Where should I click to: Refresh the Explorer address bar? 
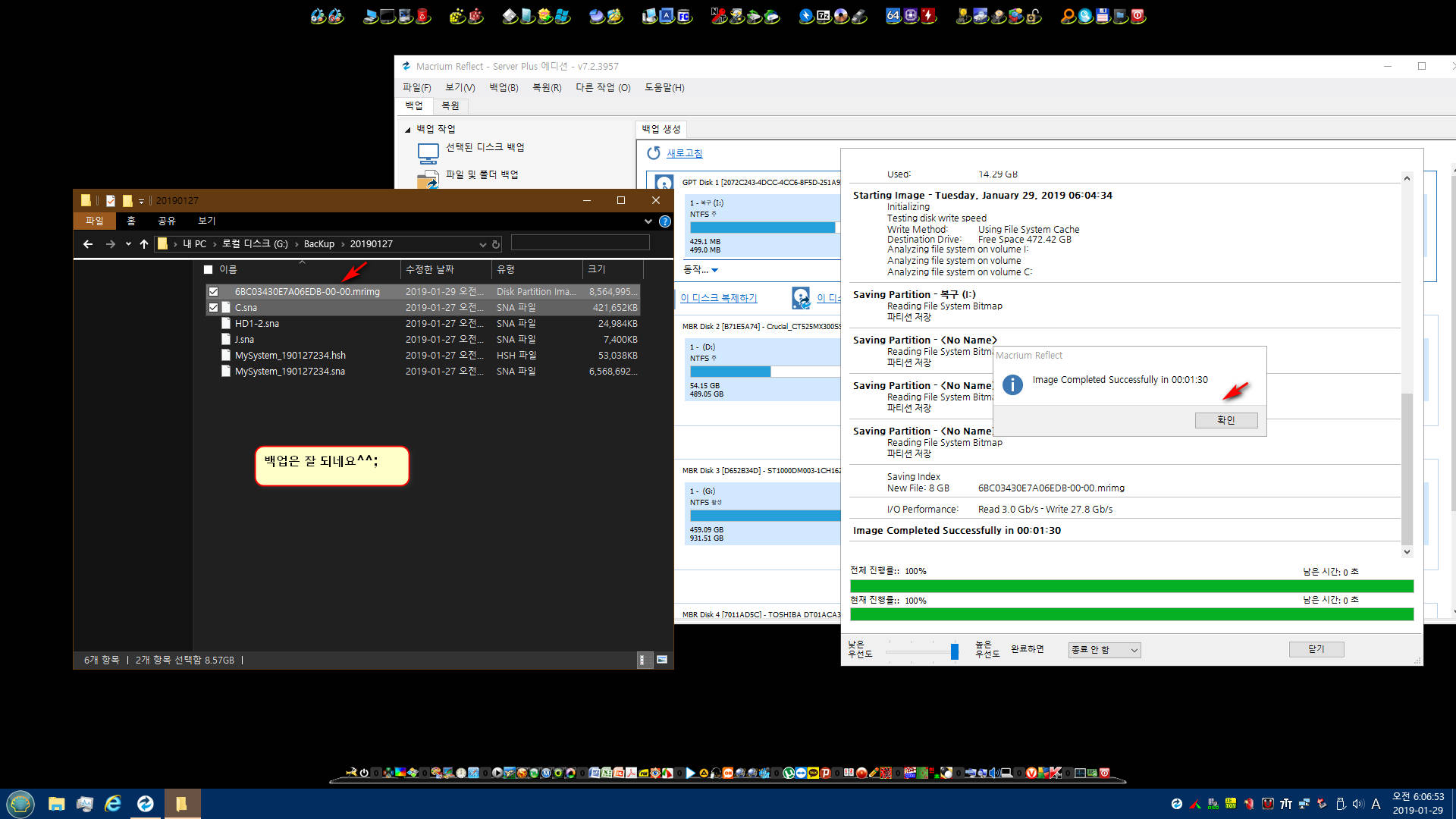[496, 244]
